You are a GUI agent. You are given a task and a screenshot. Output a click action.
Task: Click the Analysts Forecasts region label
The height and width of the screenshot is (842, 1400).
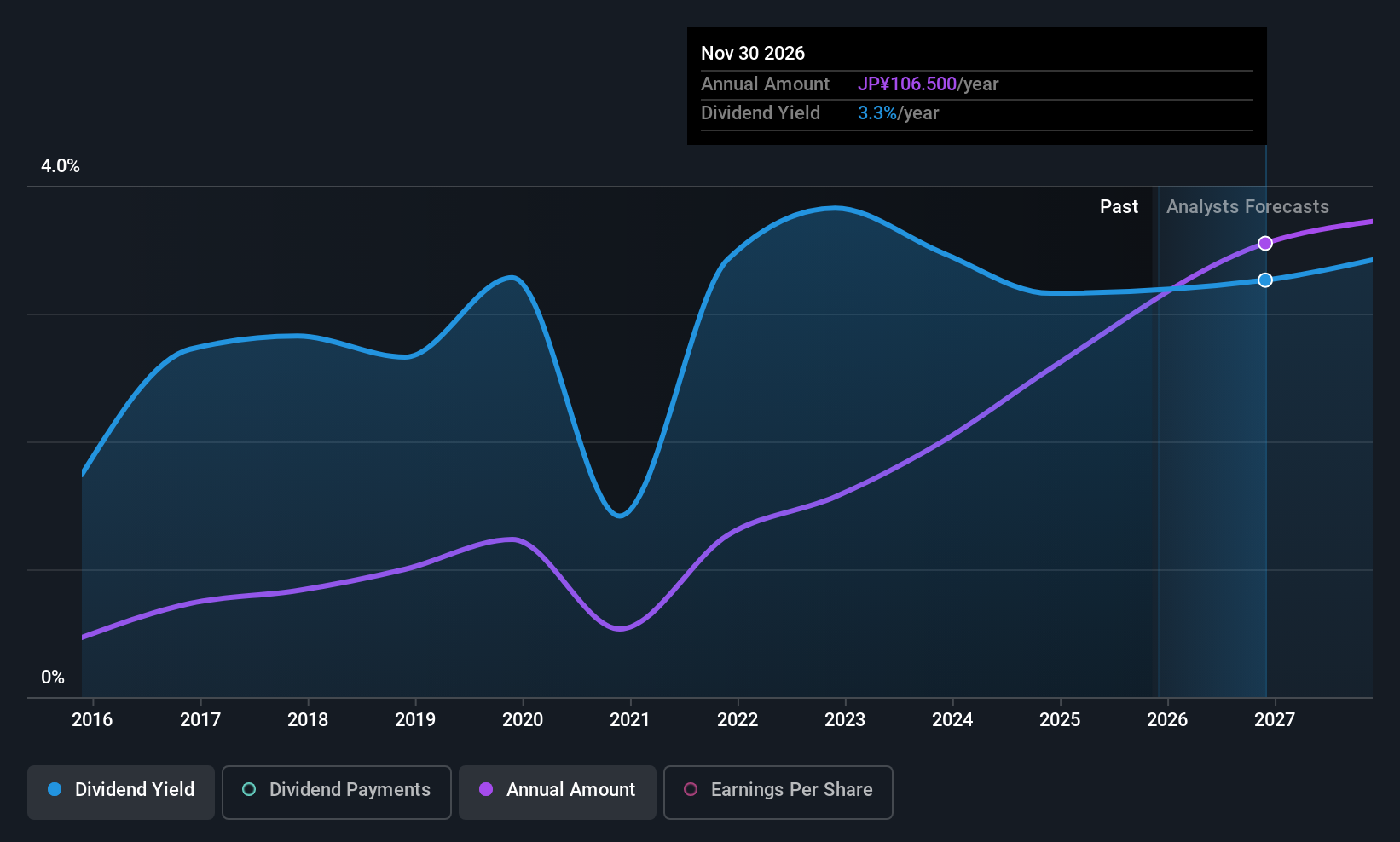(1247, 207)
